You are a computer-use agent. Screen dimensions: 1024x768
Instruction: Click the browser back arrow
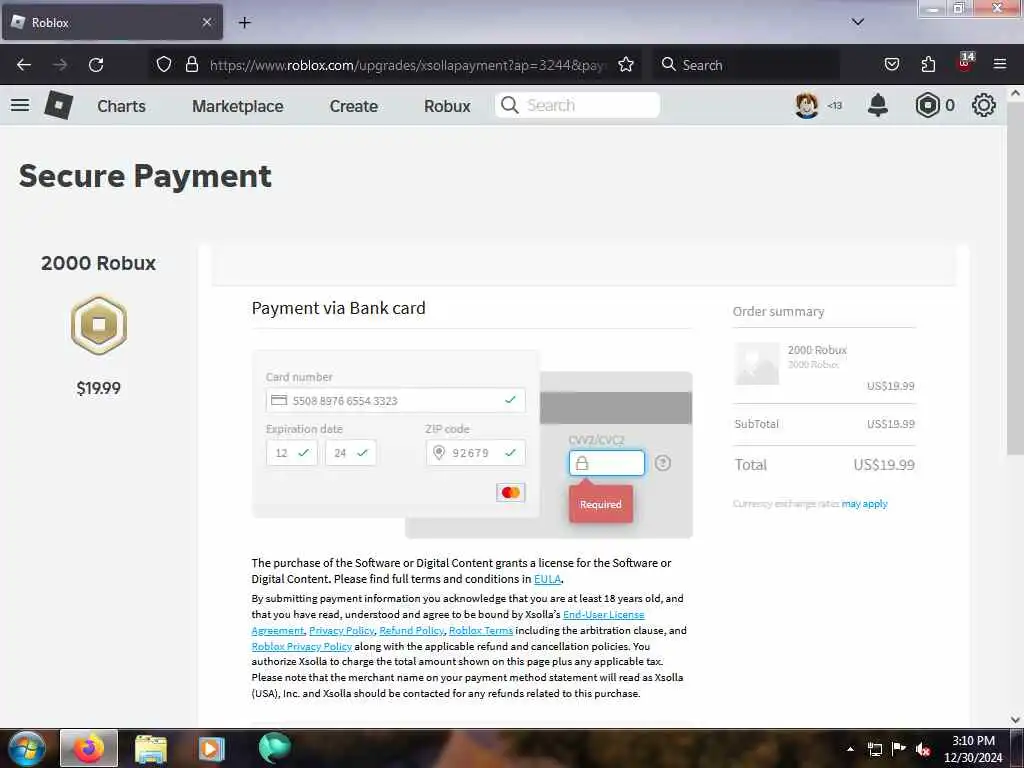[24, 65]
